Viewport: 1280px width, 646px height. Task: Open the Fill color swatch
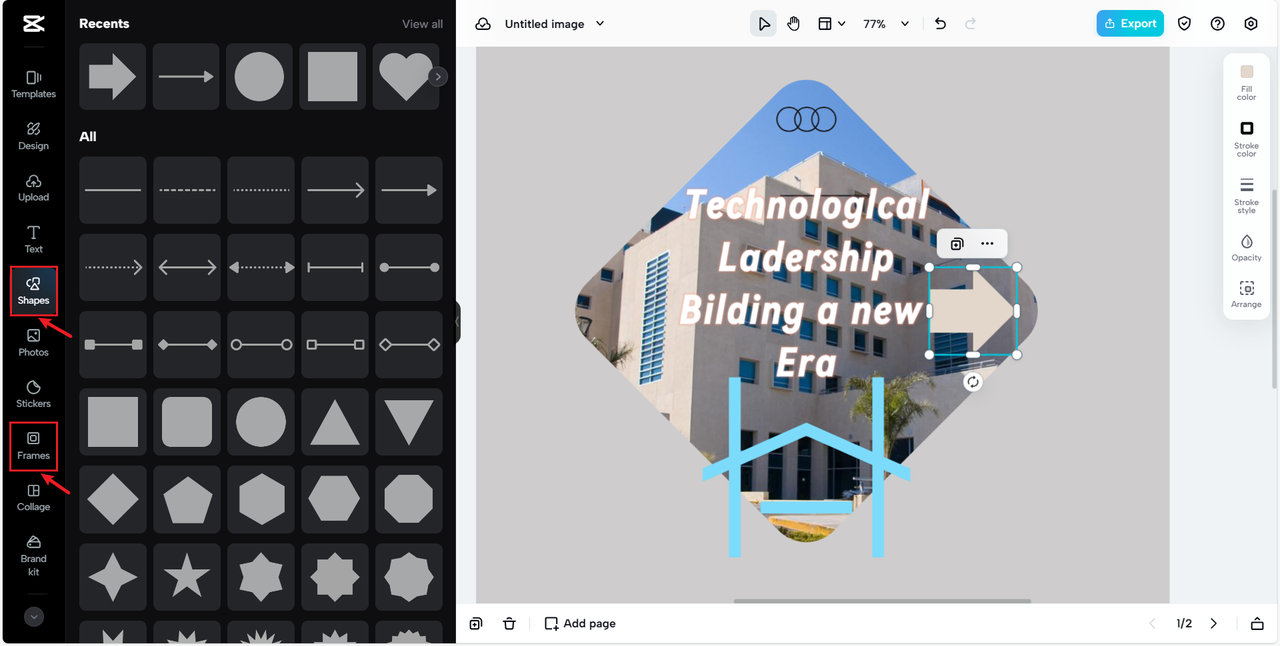pyautogui.click(x=1246, y=81)
